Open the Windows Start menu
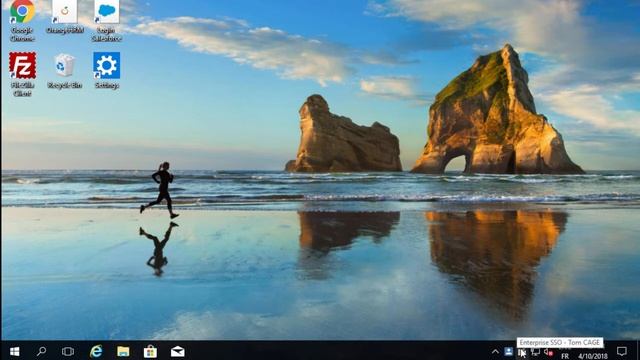Viewport: 640px width, 360px height. coord(15,351)
